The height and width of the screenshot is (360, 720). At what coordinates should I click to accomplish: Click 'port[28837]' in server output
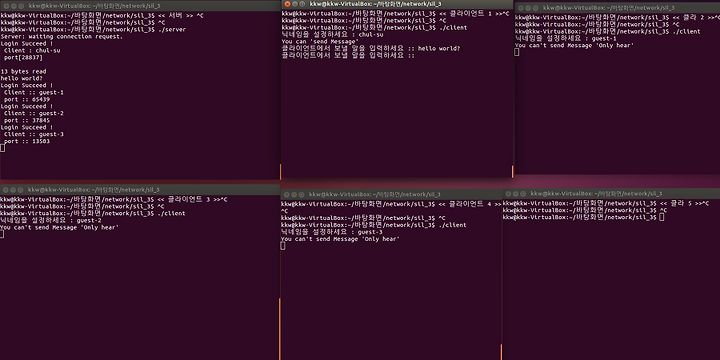[x=23, y=58]
